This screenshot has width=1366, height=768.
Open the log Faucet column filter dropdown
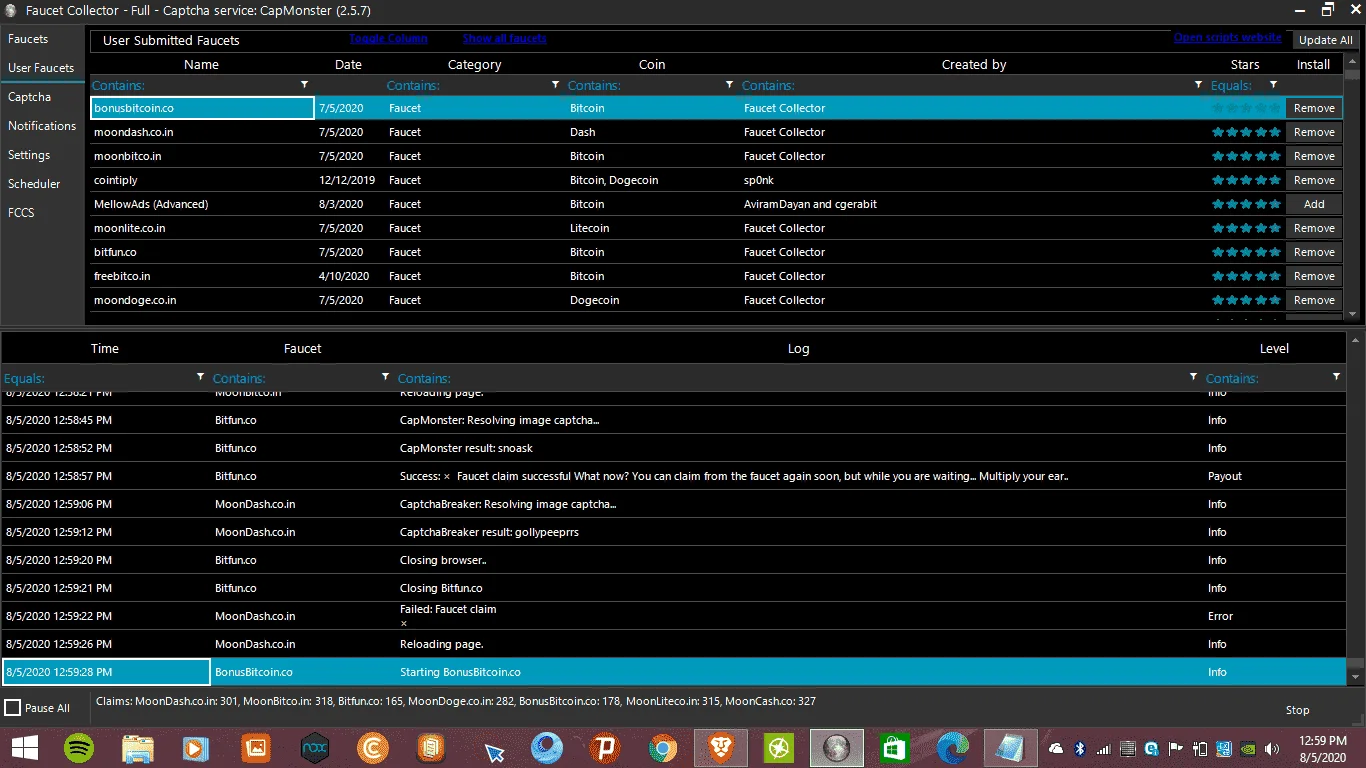click(x=386, y=377)
